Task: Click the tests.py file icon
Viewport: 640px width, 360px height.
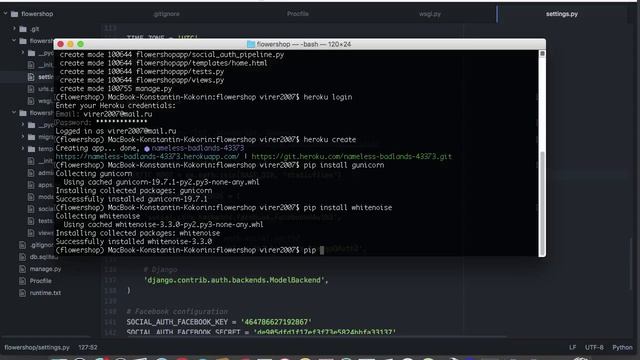Action: click(x=31, y=221)
